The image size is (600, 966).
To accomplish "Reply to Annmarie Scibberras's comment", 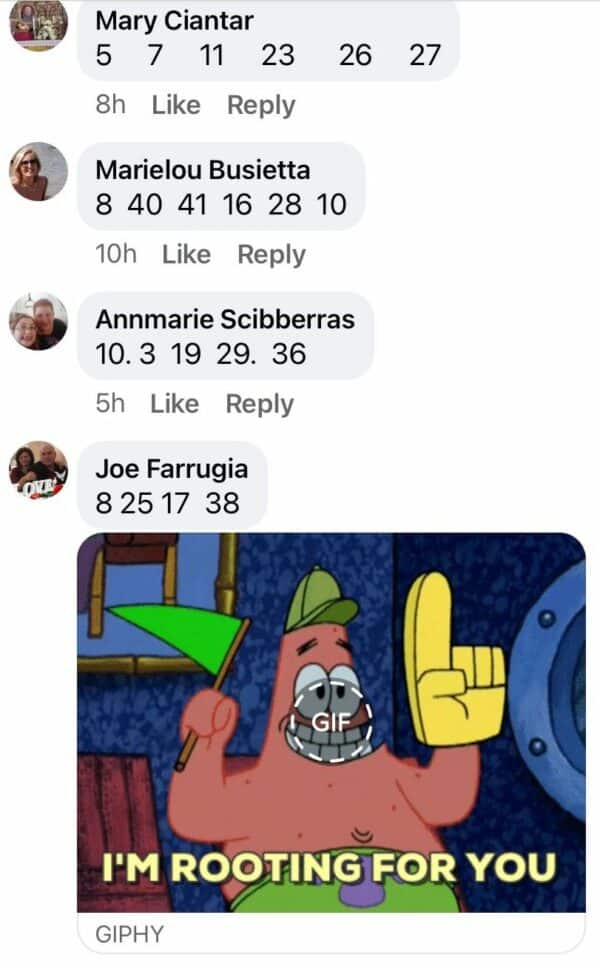I will coord(260,404).
